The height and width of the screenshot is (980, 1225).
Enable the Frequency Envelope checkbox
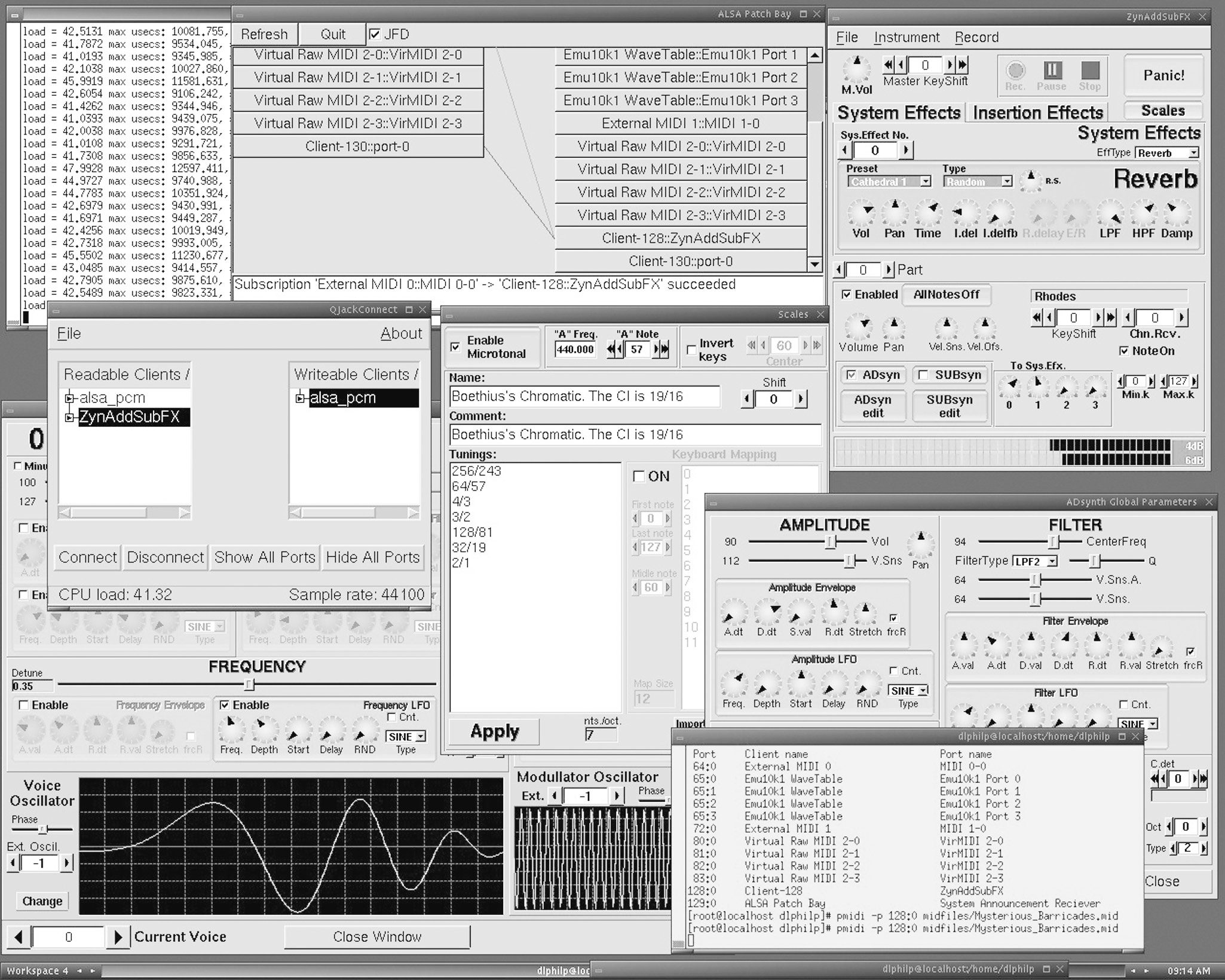tap(23, 705)
